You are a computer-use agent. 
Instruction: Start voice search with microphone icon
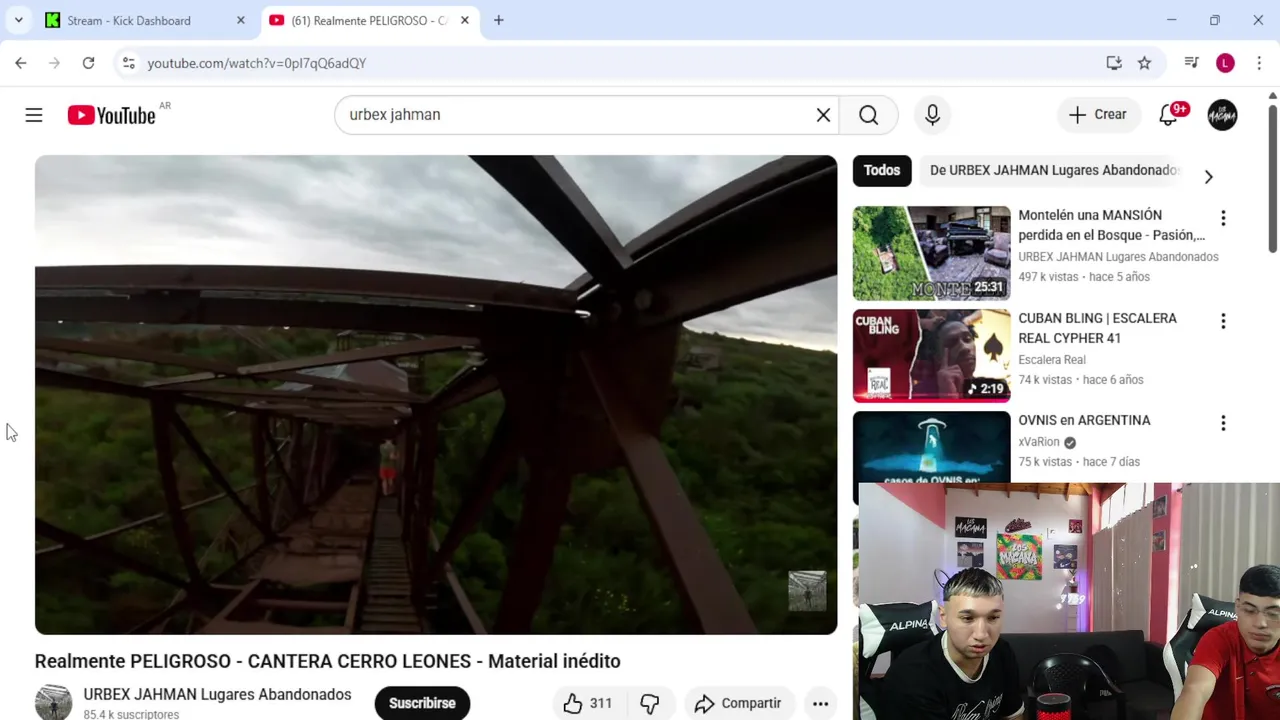(932, 115)
